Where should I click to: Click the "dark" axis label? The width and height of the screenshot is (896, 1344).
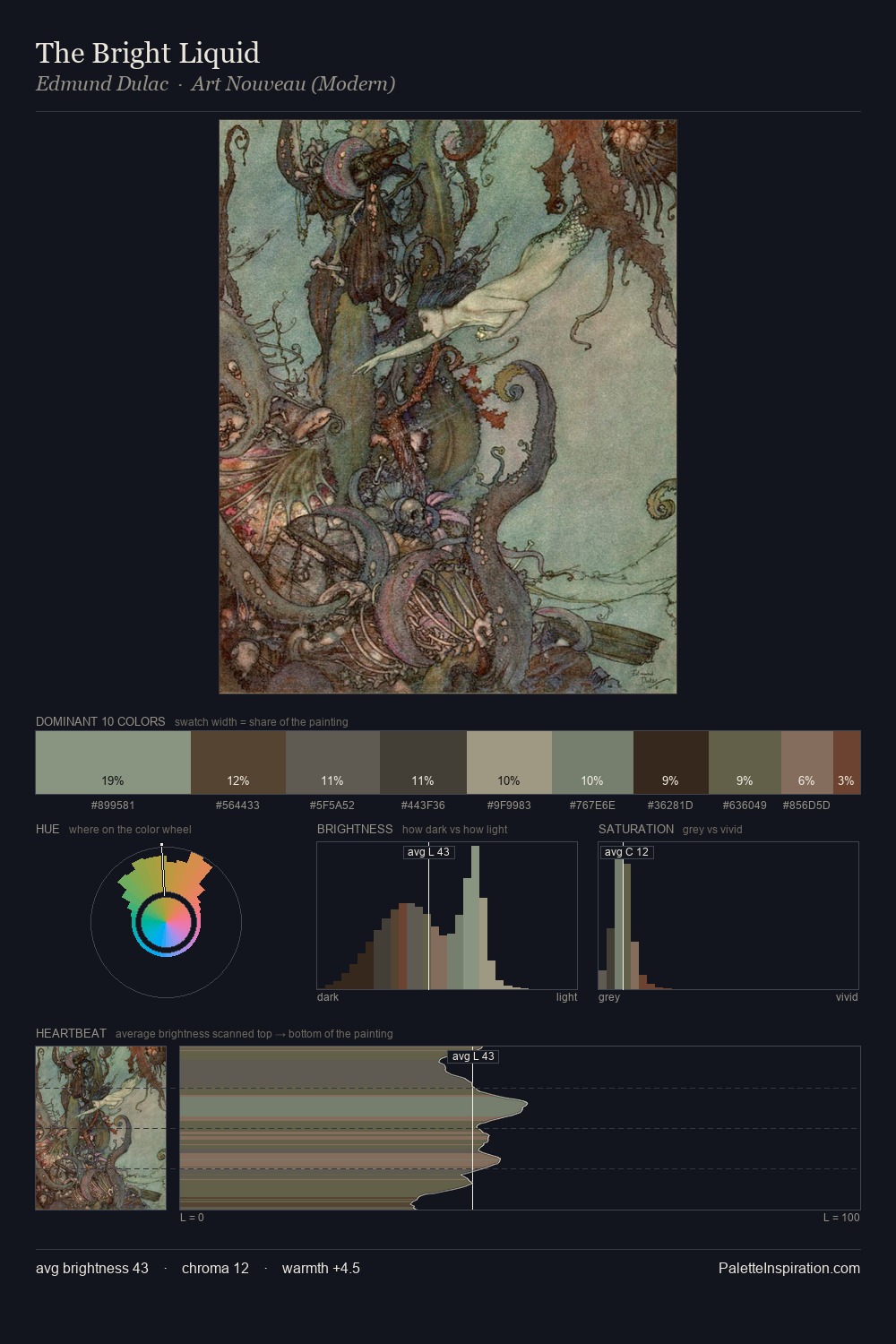click(x=328, y=997)
